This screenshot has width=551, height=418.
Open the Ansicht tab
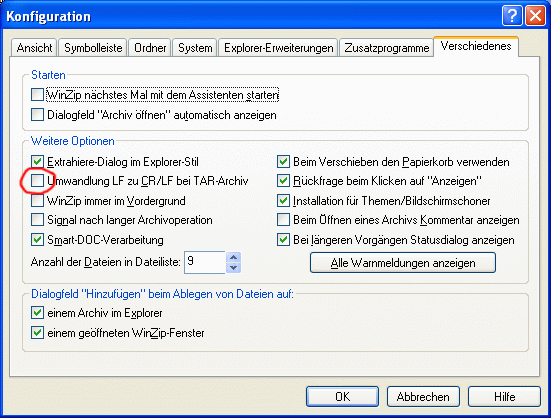34,48
